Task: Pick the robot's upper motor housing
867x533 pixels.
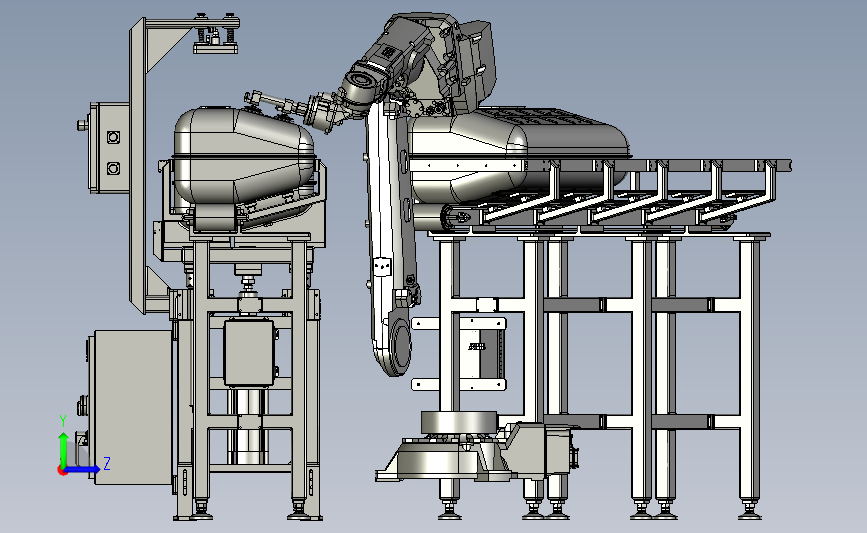Action: point(476,65)
